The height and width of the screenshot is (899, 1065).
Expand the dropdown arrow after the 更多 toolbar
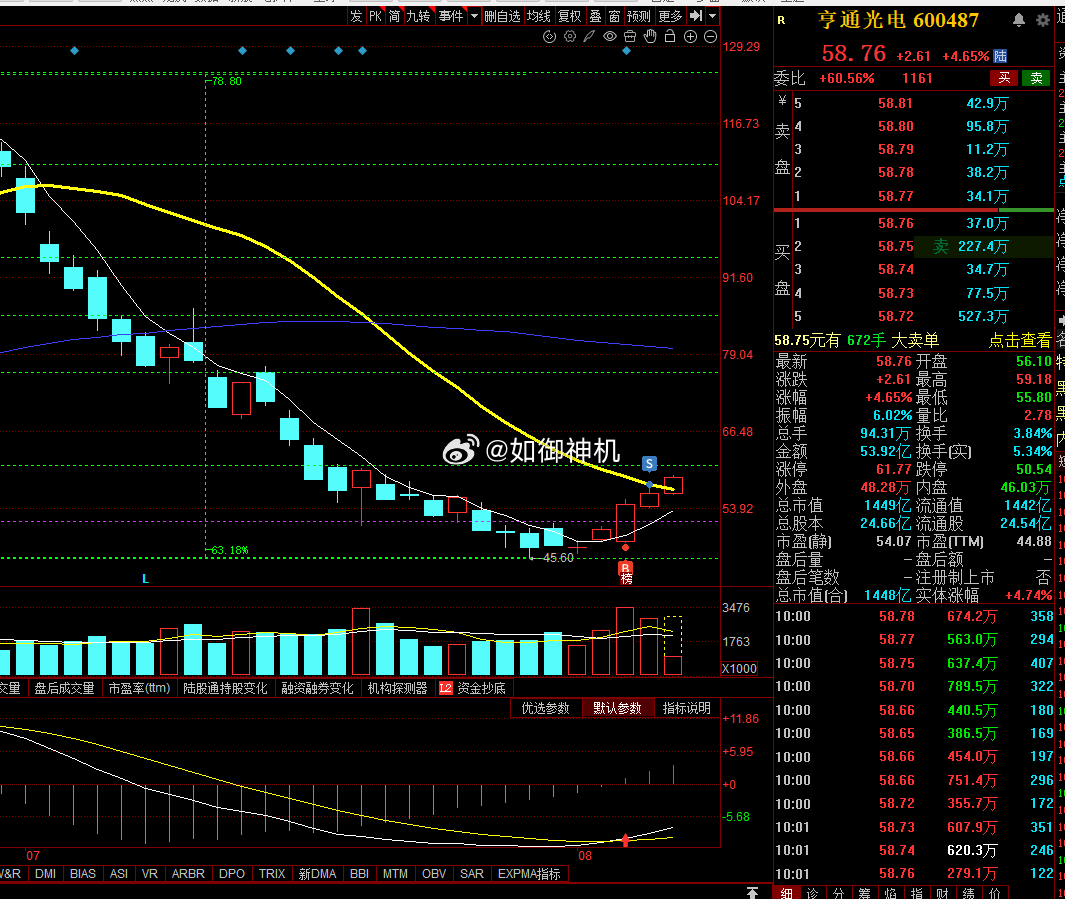712,16
